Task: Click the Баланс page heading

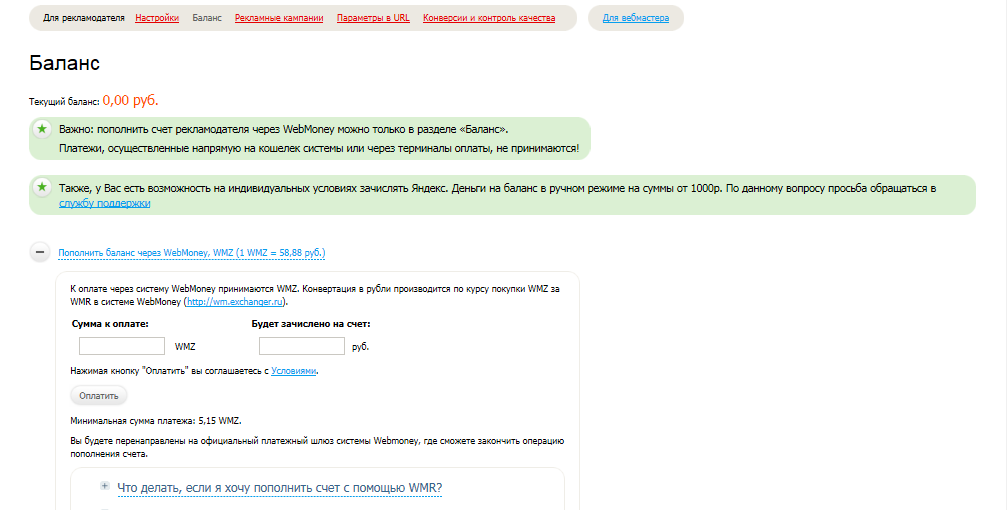Action: (65, 63)
